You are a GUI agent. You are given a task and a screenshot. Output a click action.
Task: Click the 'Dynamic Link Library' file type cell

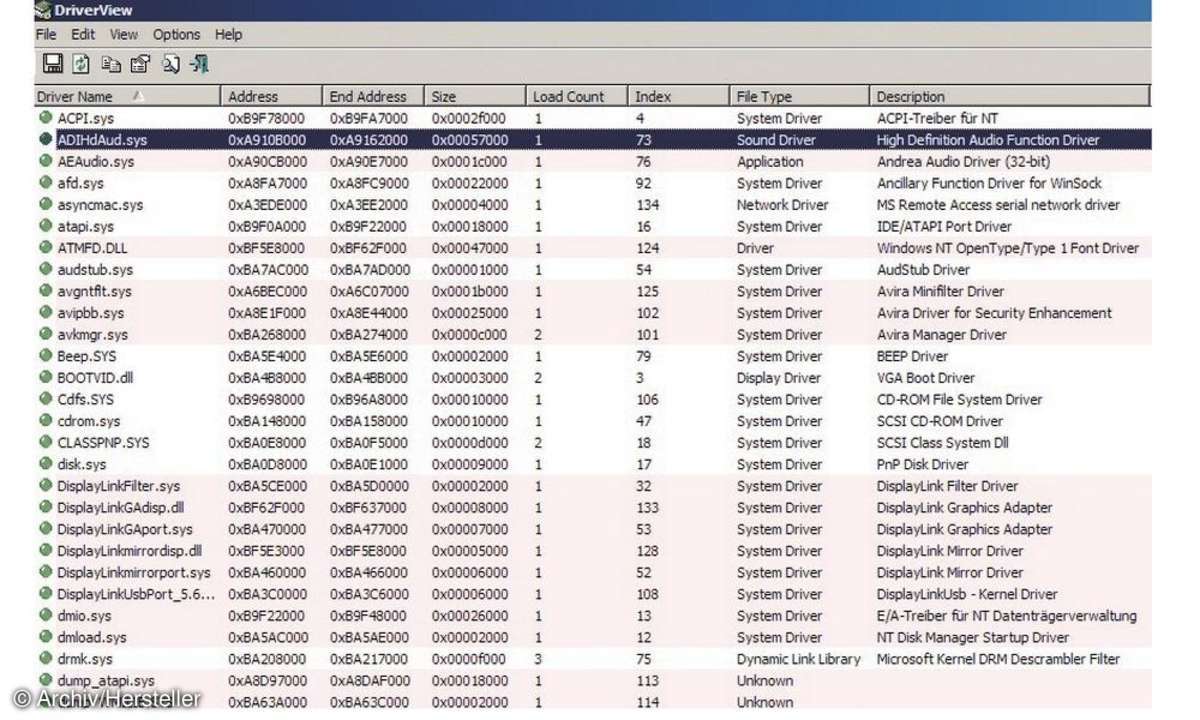click(x=798, y=659)
